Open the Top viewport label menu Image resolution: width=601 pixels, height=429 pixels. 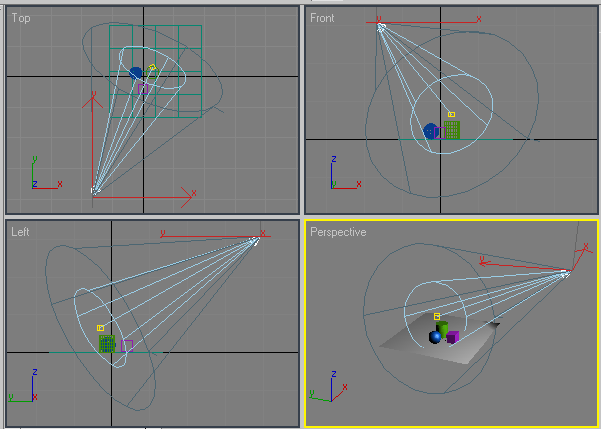point(21,18)
